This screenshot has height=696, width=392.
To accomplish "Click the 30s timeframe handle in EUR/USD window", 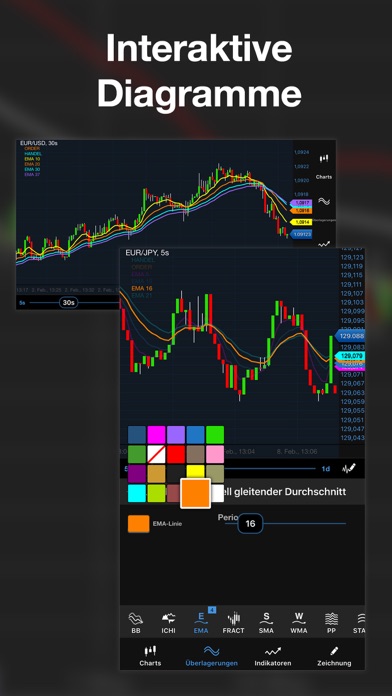I will click(68, 302).
